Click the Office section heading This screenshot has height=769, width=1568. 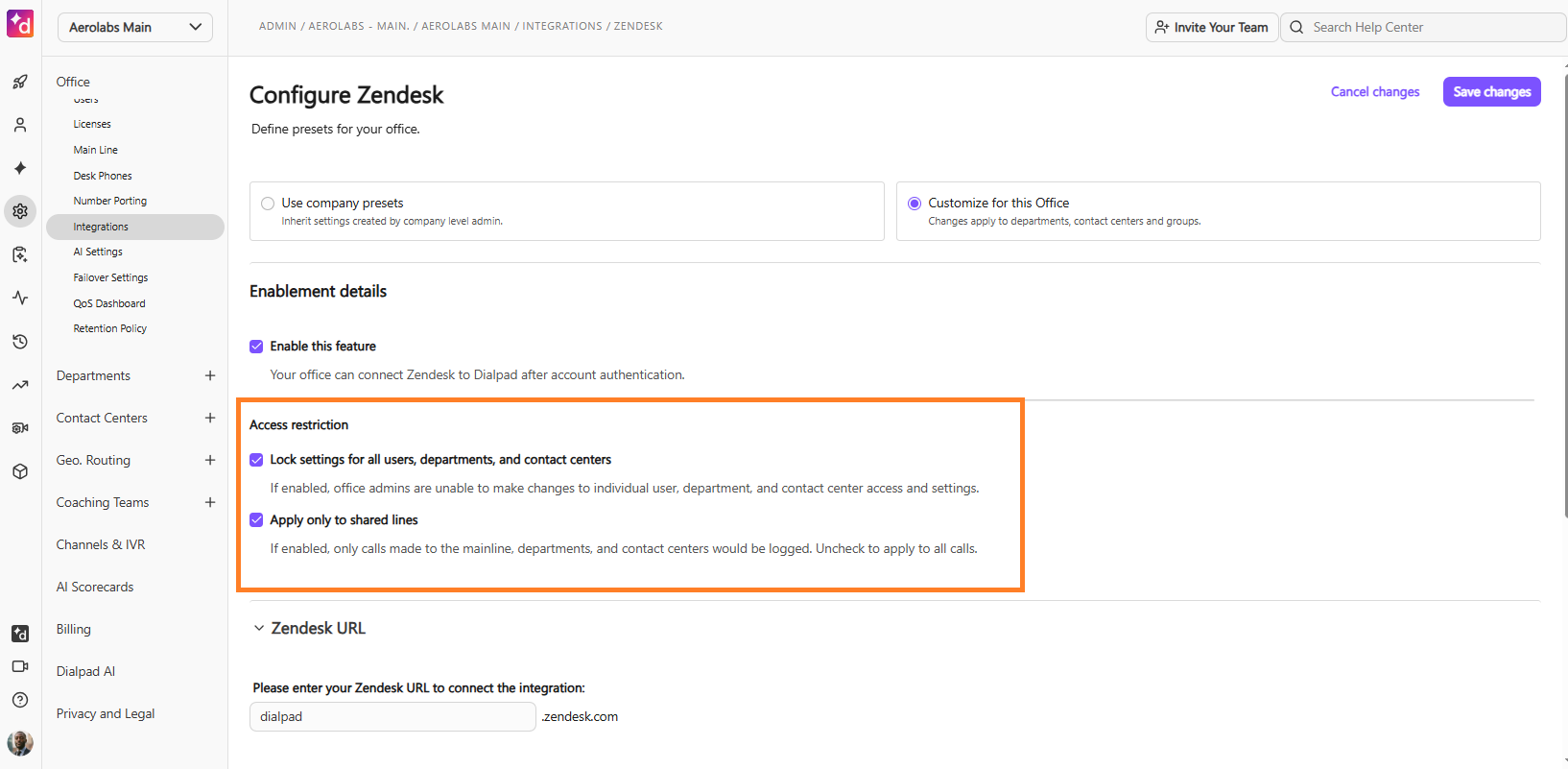tap(73, 82)
